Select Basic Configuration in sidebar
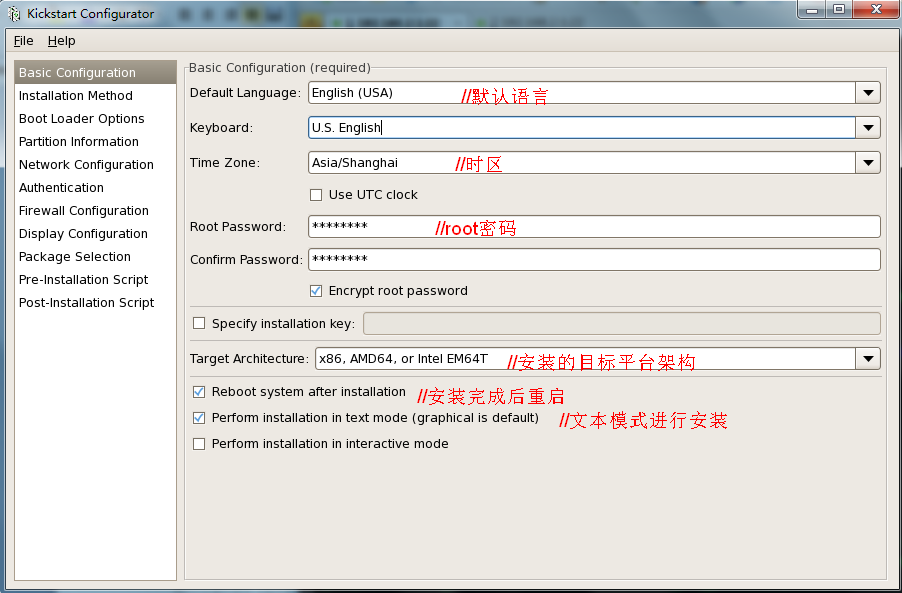Screen dimensions: 902x593 (x=95, y=72)
